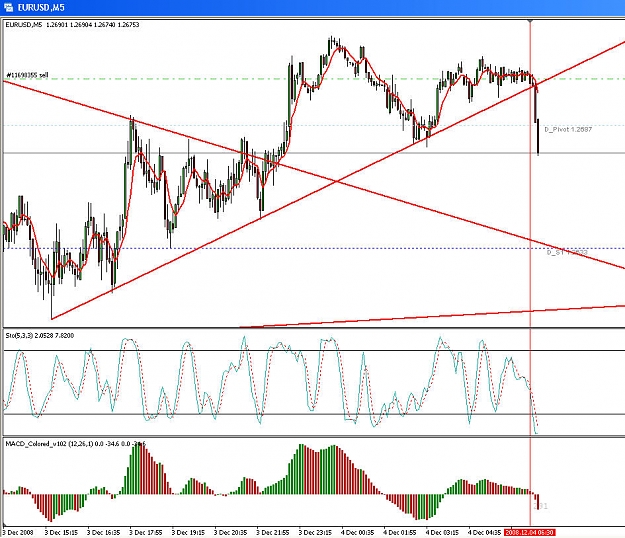Click the vertical line handle at chart top
Screen dimensions: 625x538
pyautogui.click(x=530, y=21)
